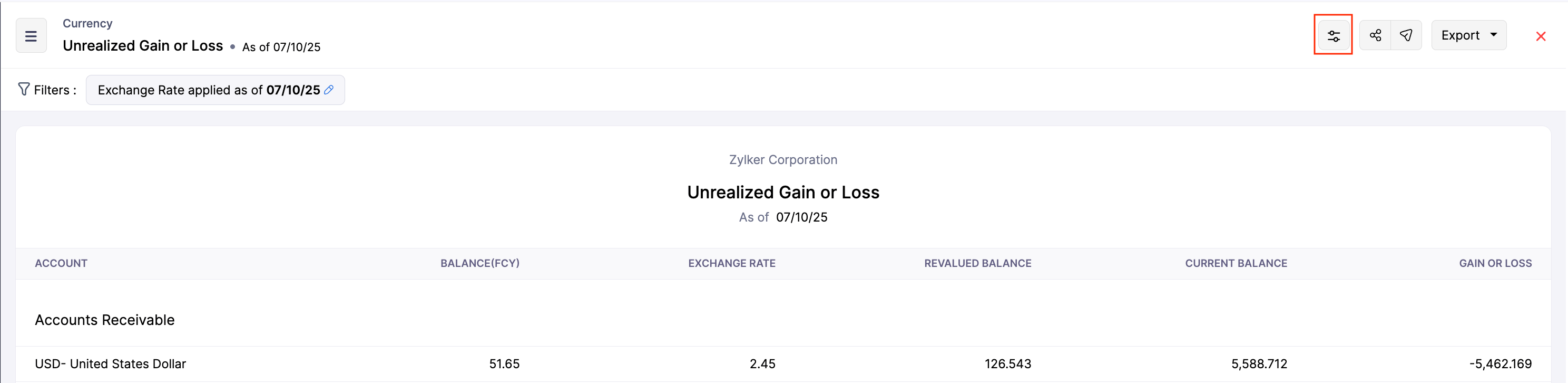This screenshot has width=1568, height=383.
Task: Click the funnel Filters icon
Action: (24, 90)
